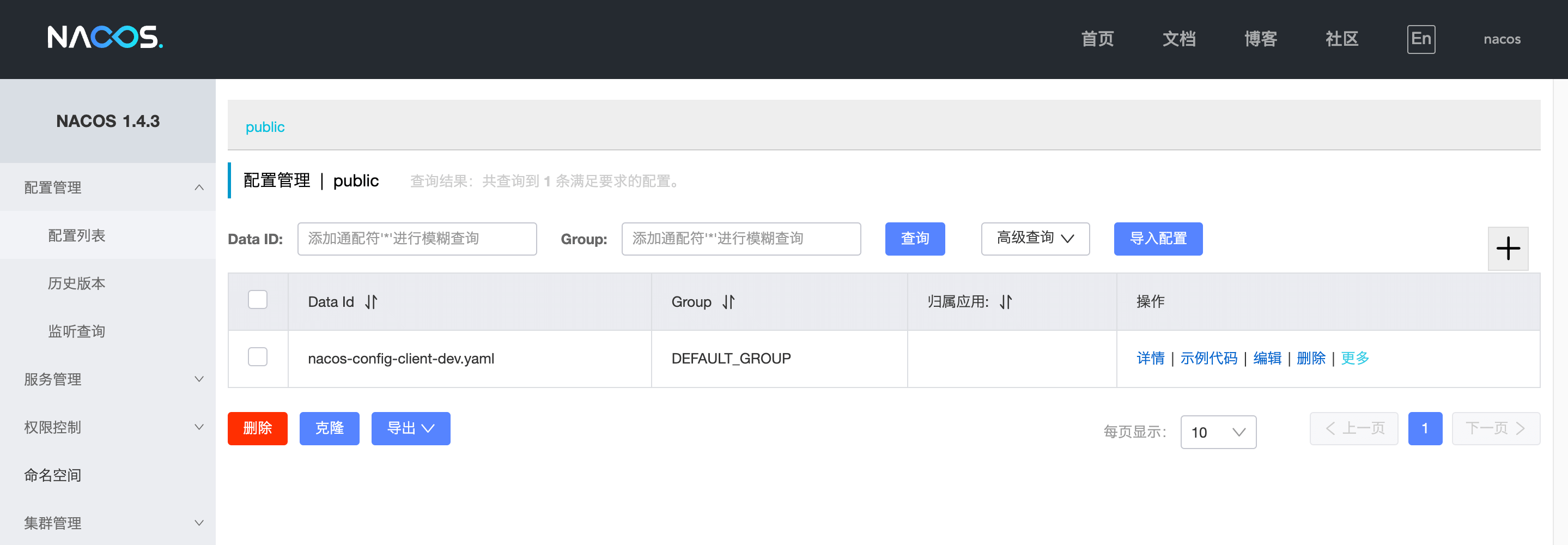Image resolution: width=1568 pixels, height=545 pixels.
Task: Select the public namespace tab
Action: (265, 126)
